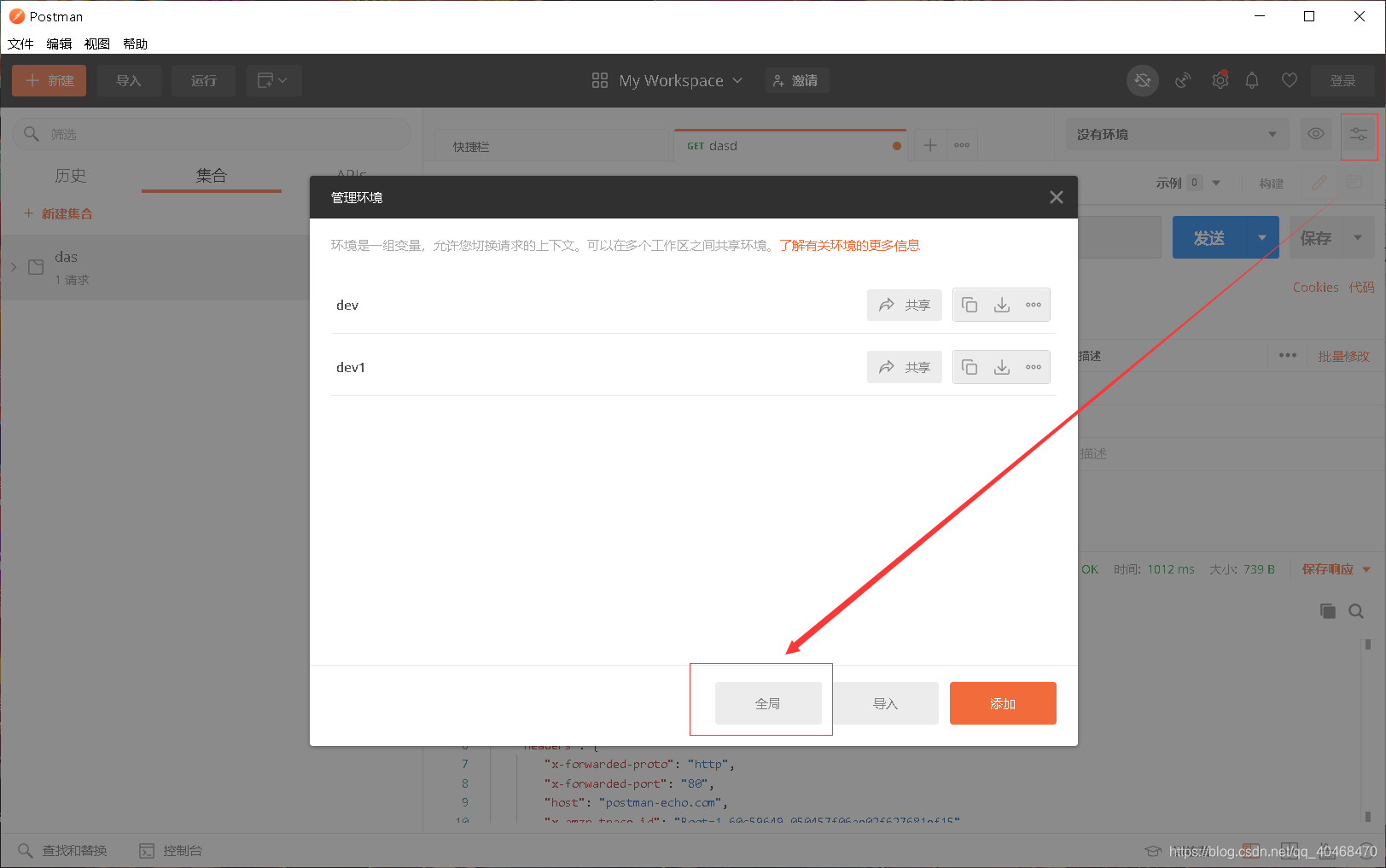Switch to the 历史 tab
Image resolution: width=1386 pixels, height=868 pixels.
[70, 176]
